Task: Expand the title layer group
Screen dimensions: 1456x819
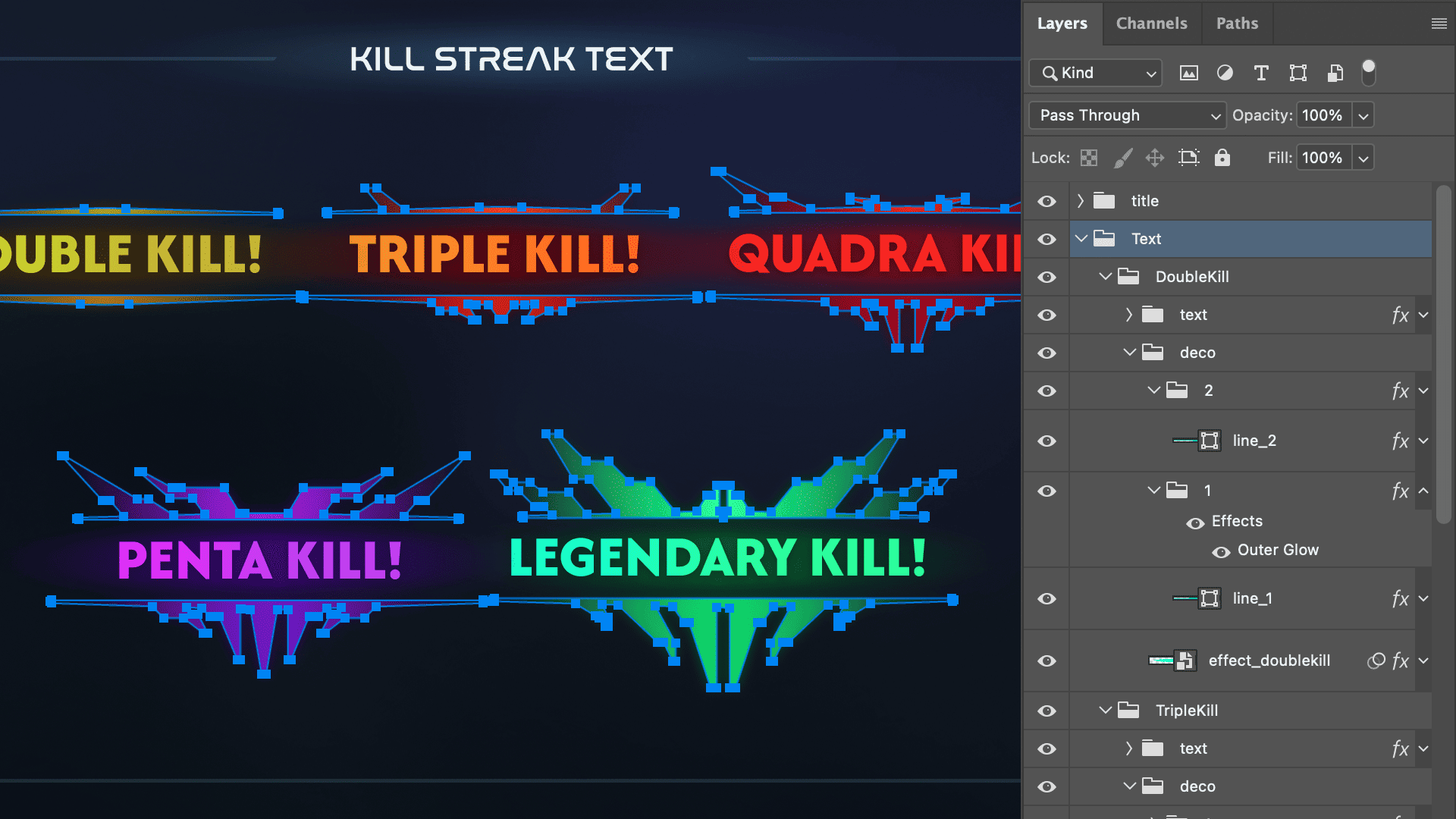Action: click(1081, 201)
